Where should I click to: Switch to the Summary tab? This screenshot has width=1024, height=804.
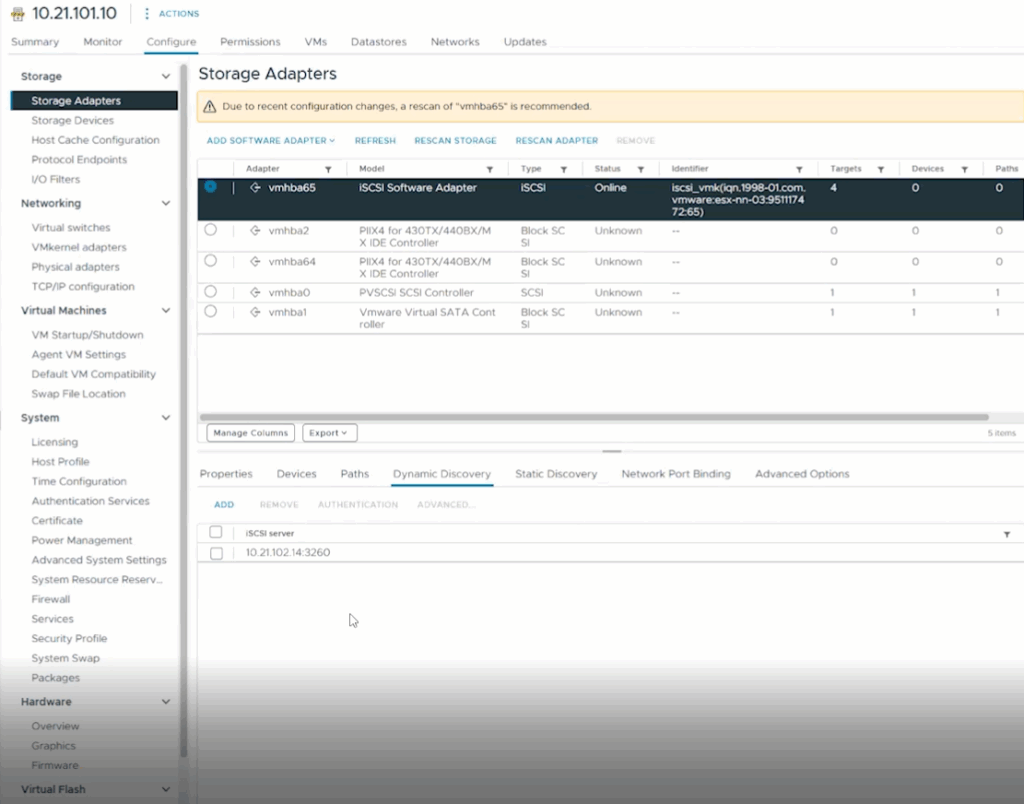pyautogui.click(x=35, y=42)
